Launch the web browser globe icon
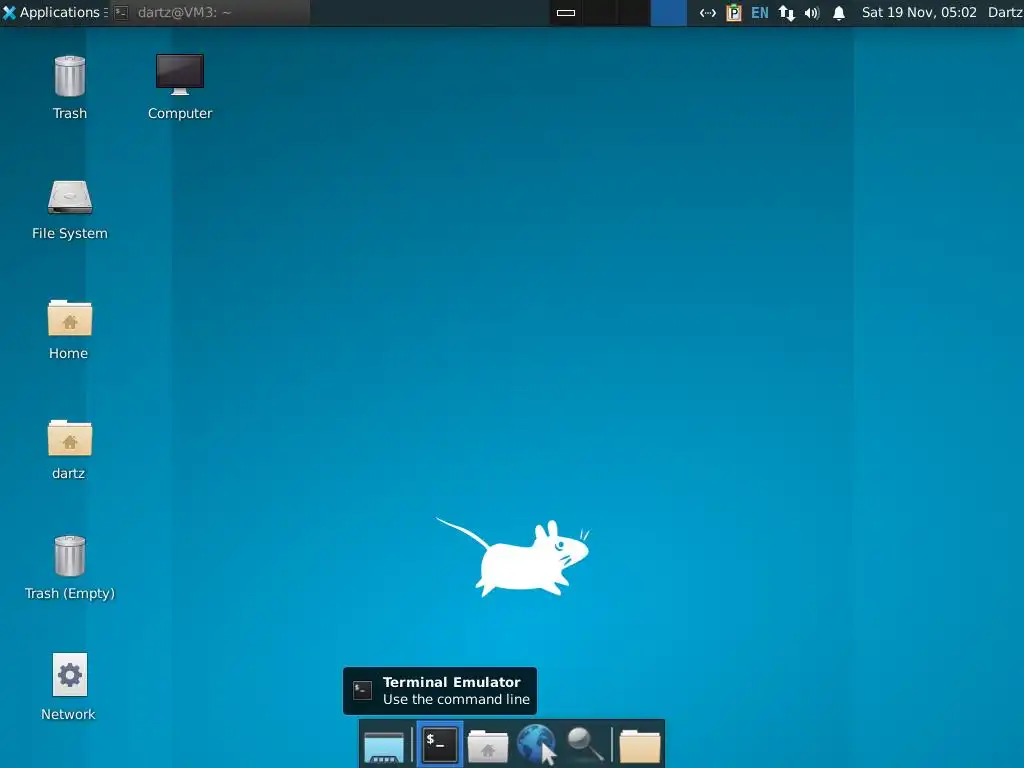1024x768 pixels. click(x=536, y=744)
